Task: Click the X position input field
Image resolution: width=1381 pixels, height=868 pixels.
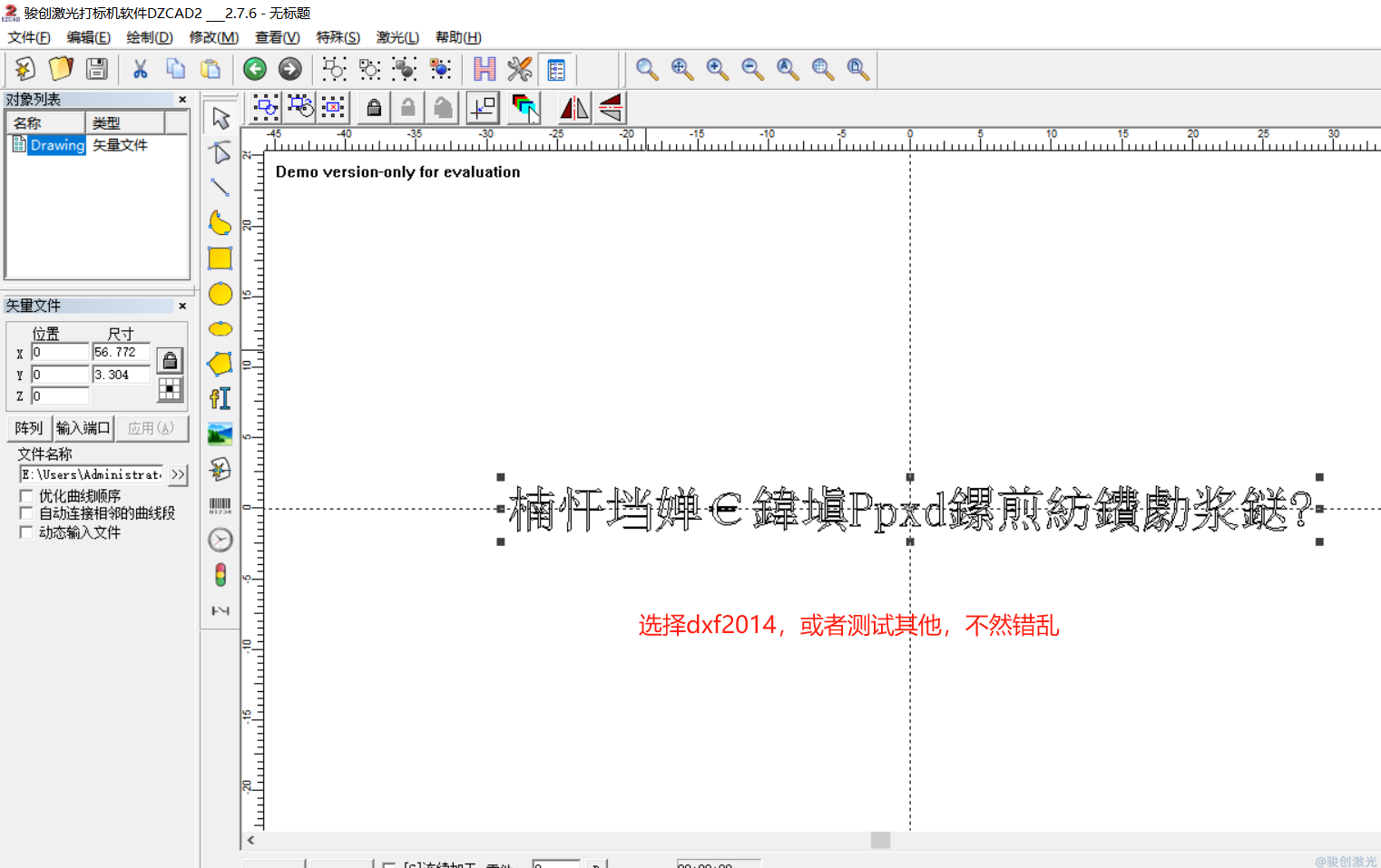Action: click(x=60, y=352)
